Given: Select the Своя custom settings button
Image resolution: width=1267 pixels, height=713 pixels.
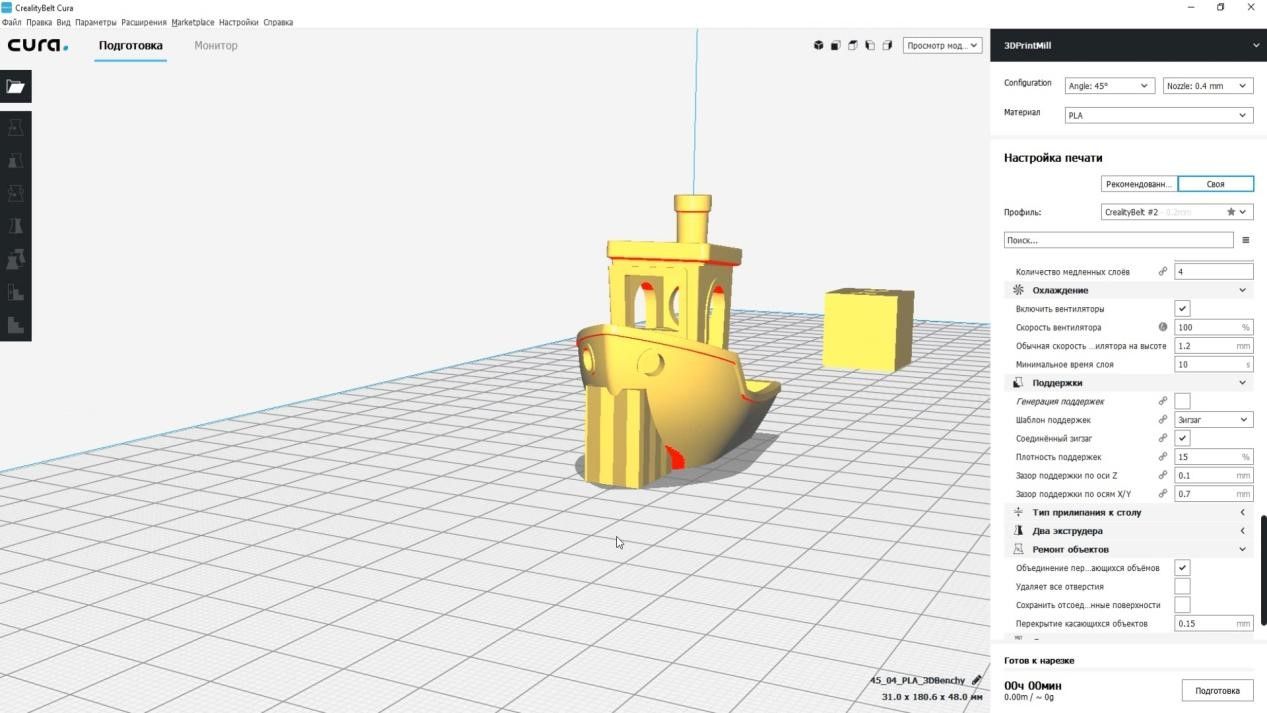Looking at the screenshot, I should click(1215, 184).
